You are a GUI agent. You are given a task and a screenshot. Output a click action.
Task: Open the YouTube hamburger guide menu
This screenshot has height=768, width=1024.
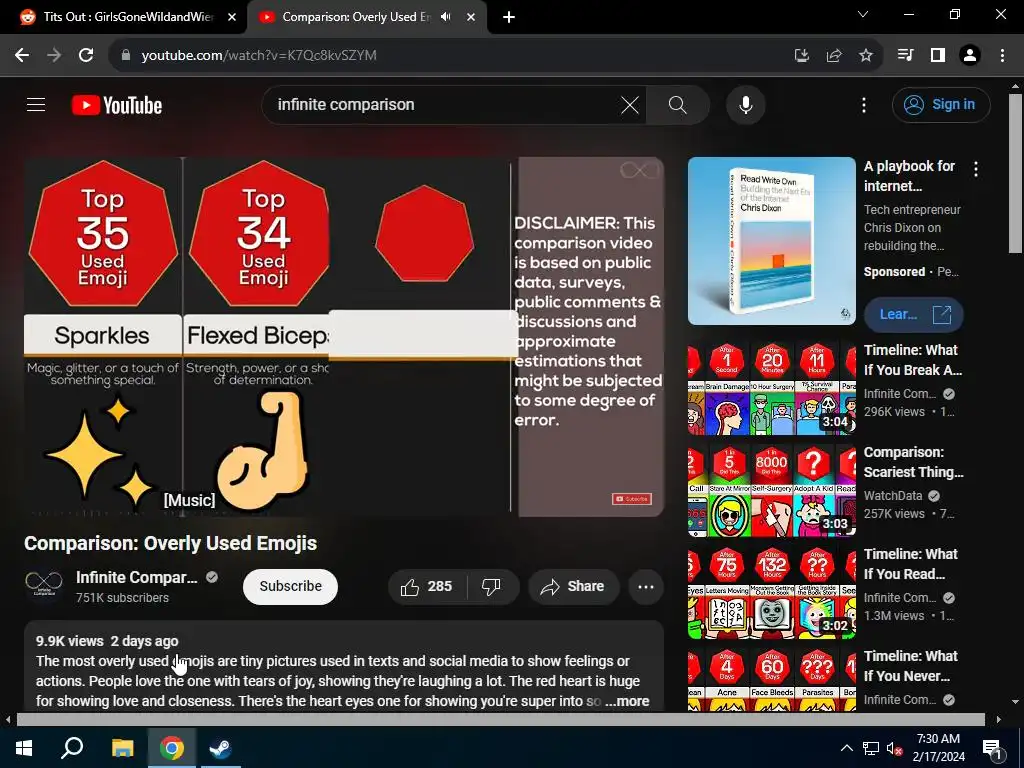pyautogui.click(x=36, y=104)
